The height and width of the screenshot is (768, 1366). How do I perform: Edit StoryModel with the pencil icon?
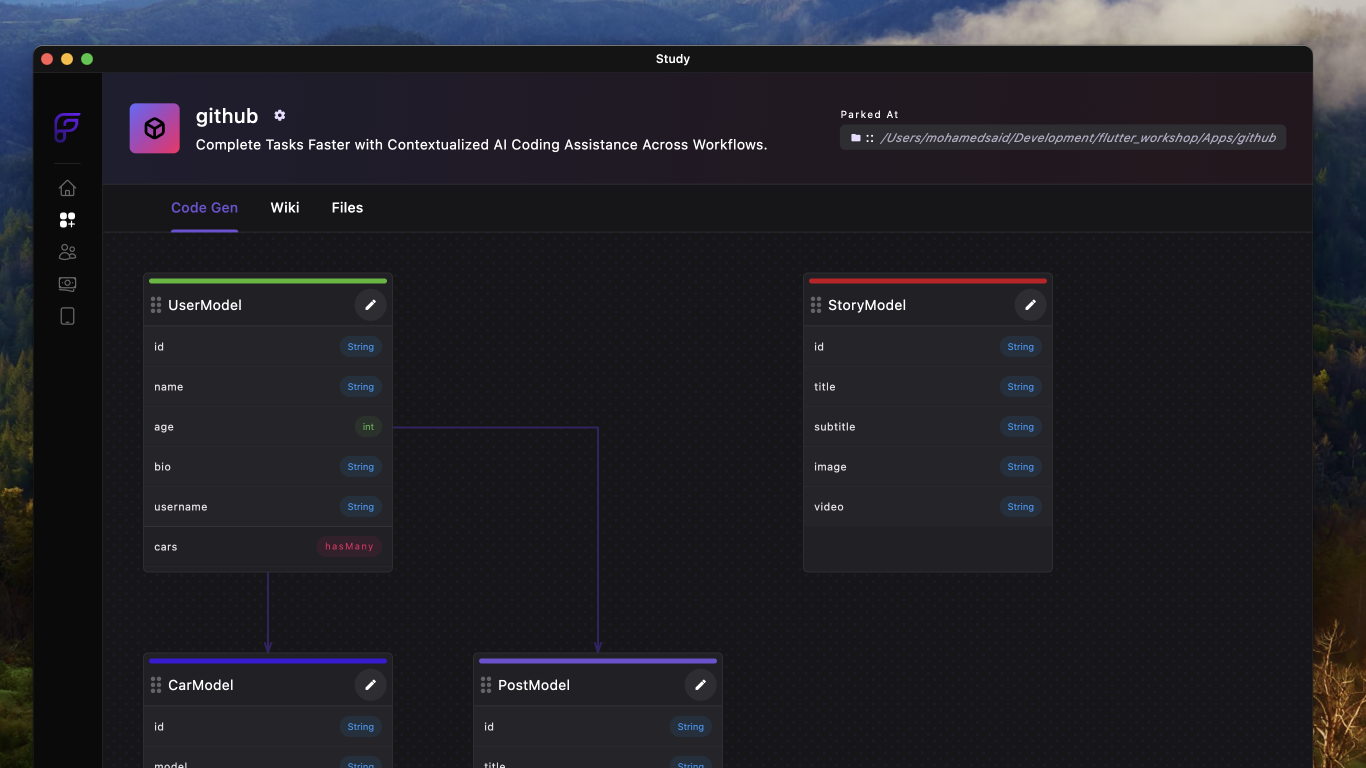pos(1031,305)
